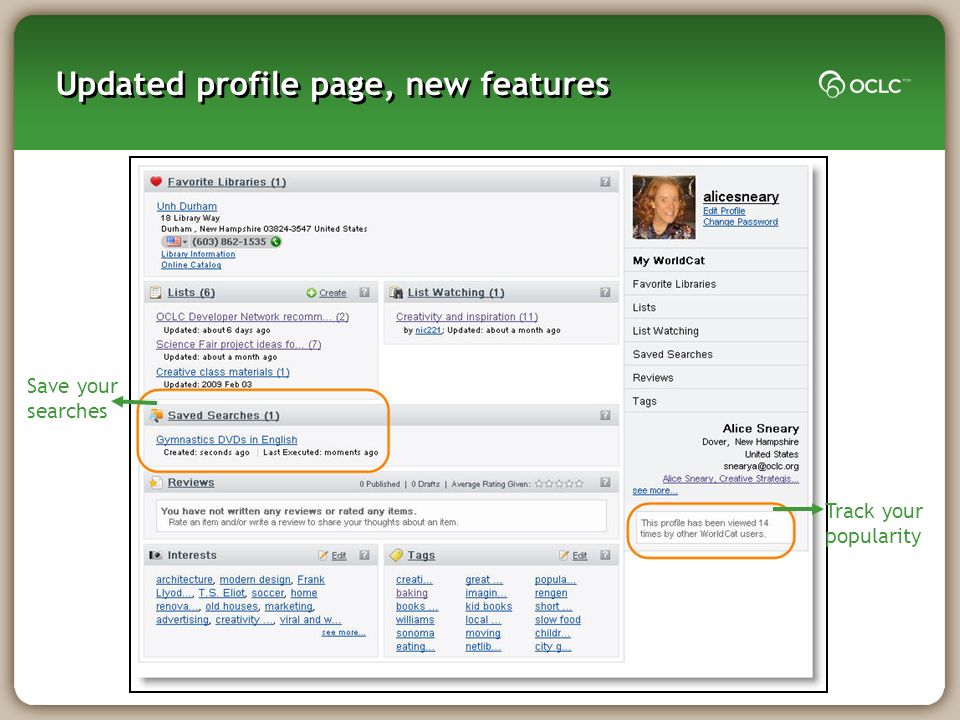This screenshot has width=960, height=720.
Task: Click the Lists notepad icon
Action: (x=156, y=292)
